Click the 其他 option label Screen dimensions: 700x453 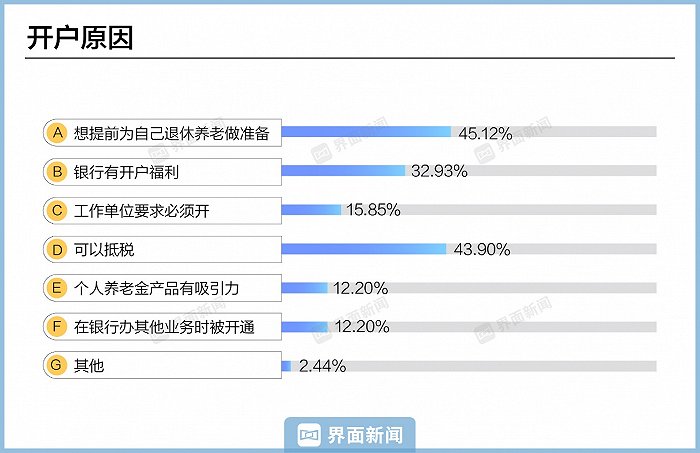[89, 365]
